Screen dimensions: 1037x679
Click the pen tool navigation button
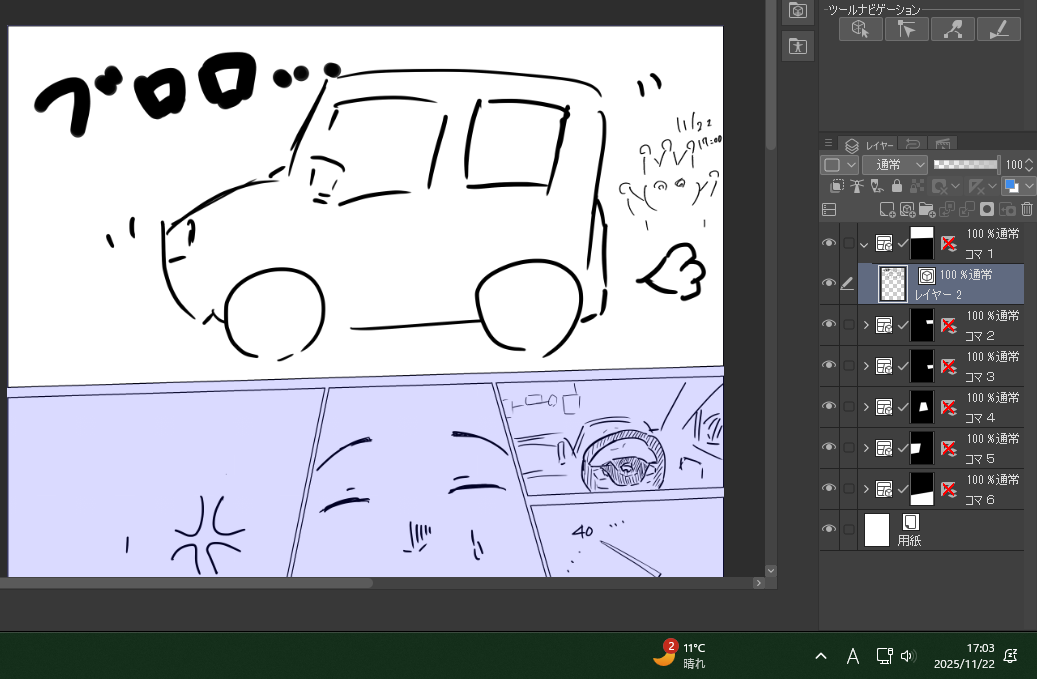[x=998, y=29]
